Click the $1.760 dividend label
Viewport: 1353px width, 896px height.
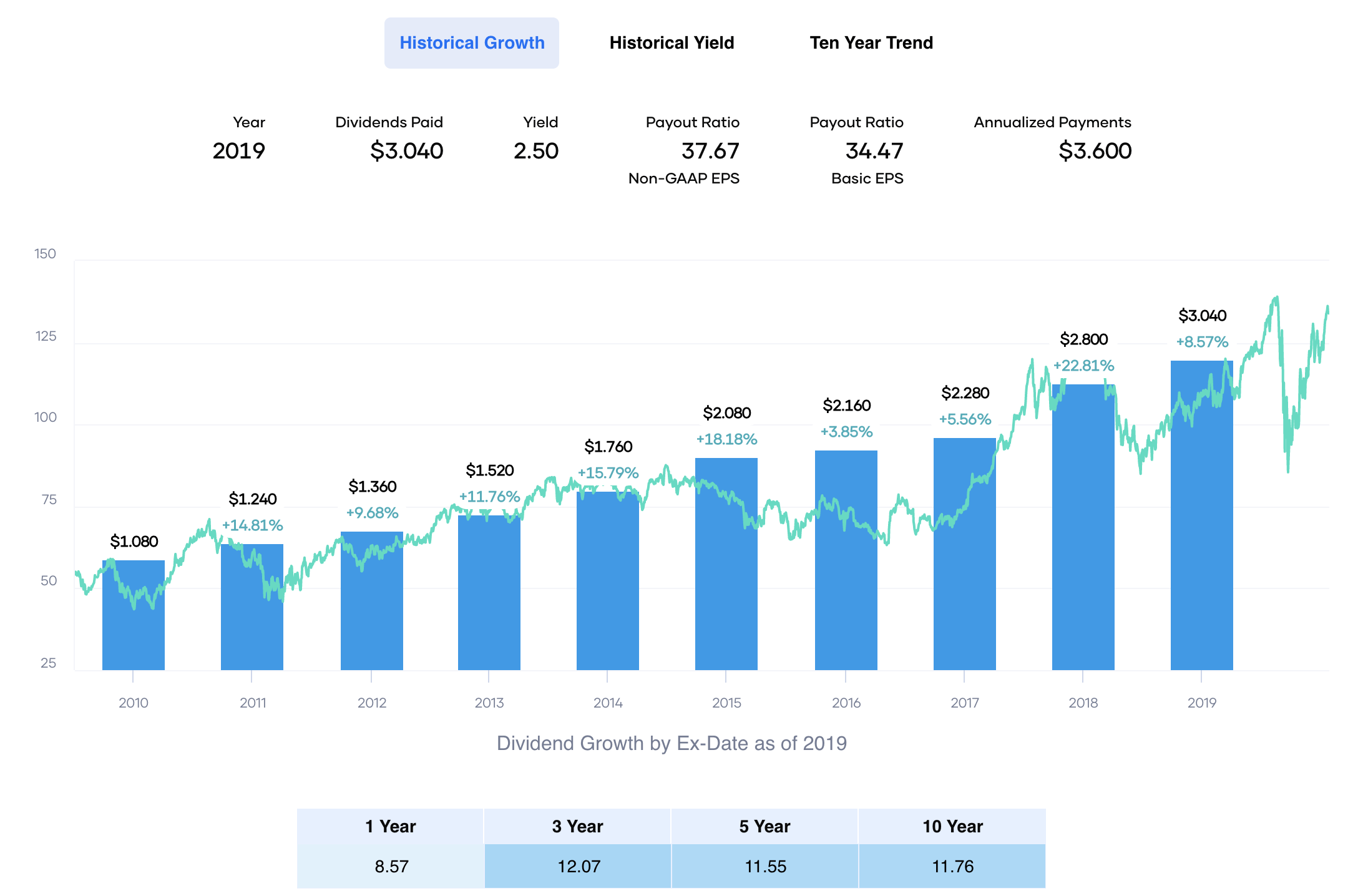coord(608,447)
